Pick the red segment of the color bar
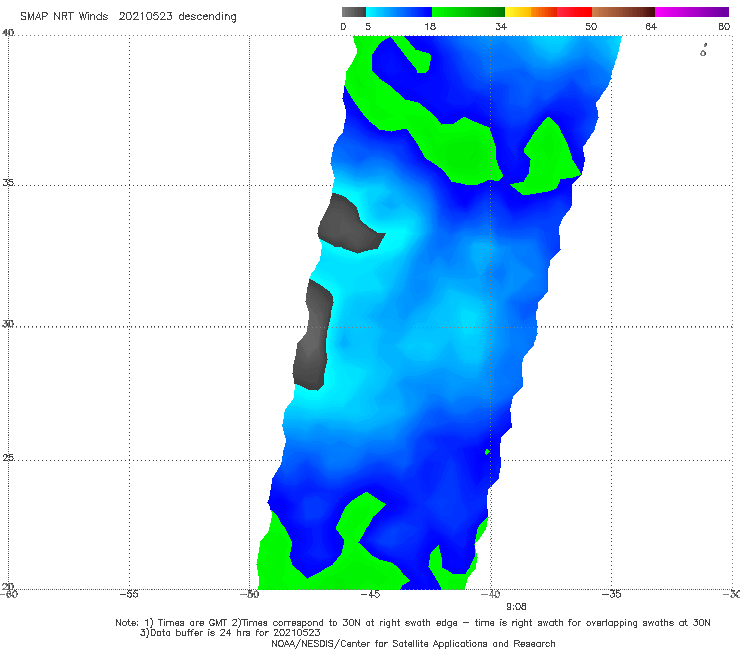 coord(574,12)
